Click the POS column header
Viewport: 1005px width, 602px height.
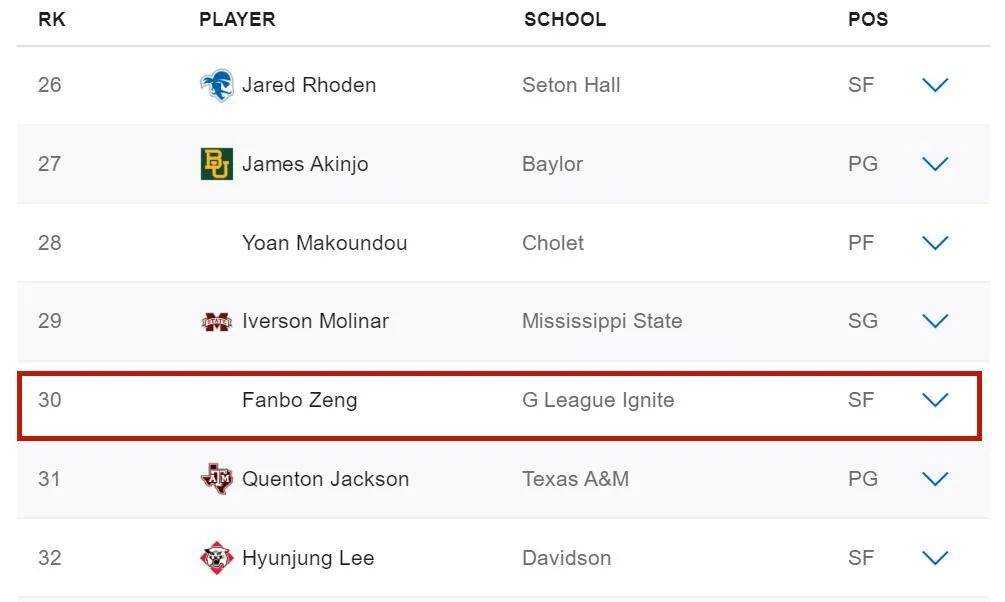(x=868, y=19)
